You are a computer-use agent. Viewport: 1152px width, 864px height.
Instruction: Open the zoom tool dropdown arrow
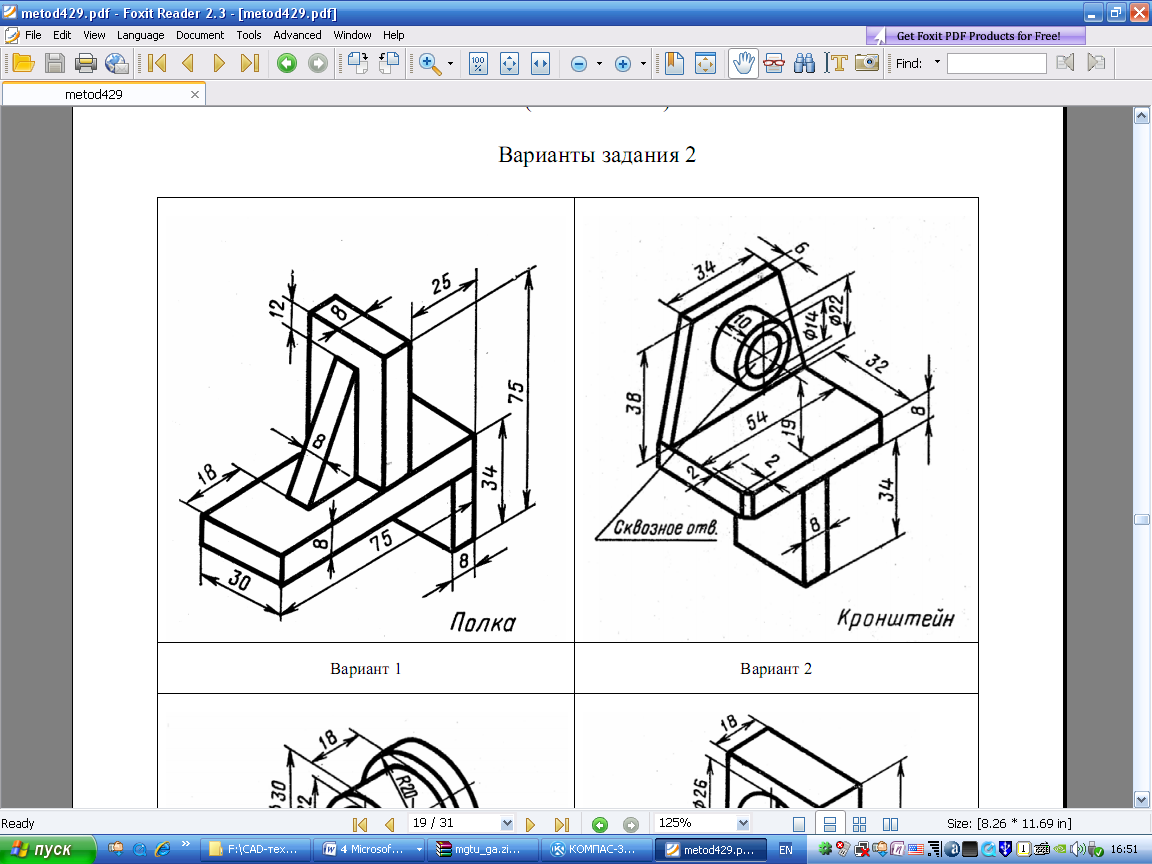[x=450, y=63]
